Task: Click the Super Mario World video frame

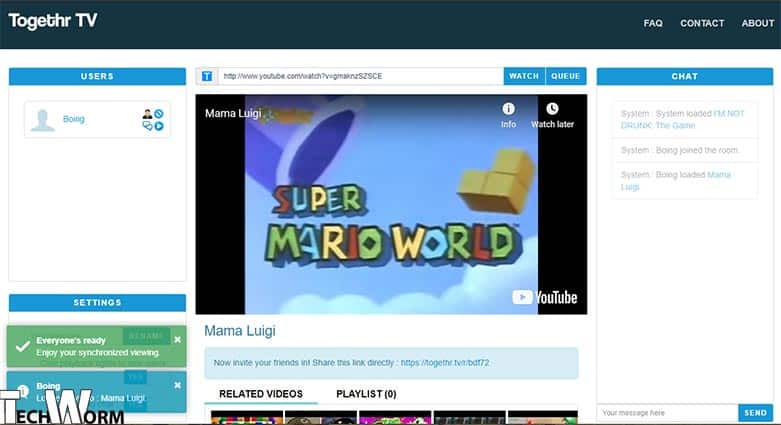Action: point(391,204)
